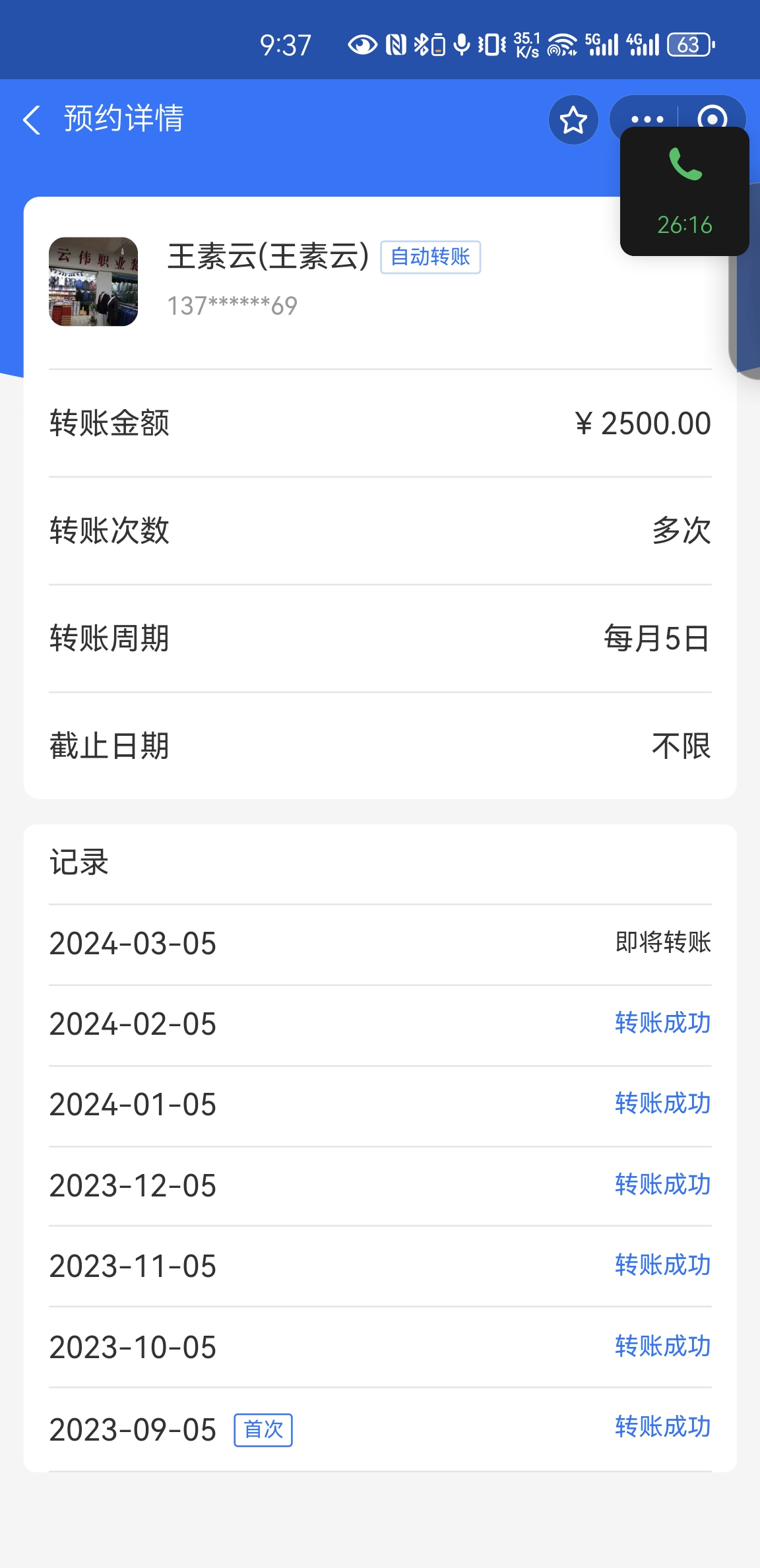Select the 截止日期 不限 row
The image size is (760, 1568).
tap(380, 746)
